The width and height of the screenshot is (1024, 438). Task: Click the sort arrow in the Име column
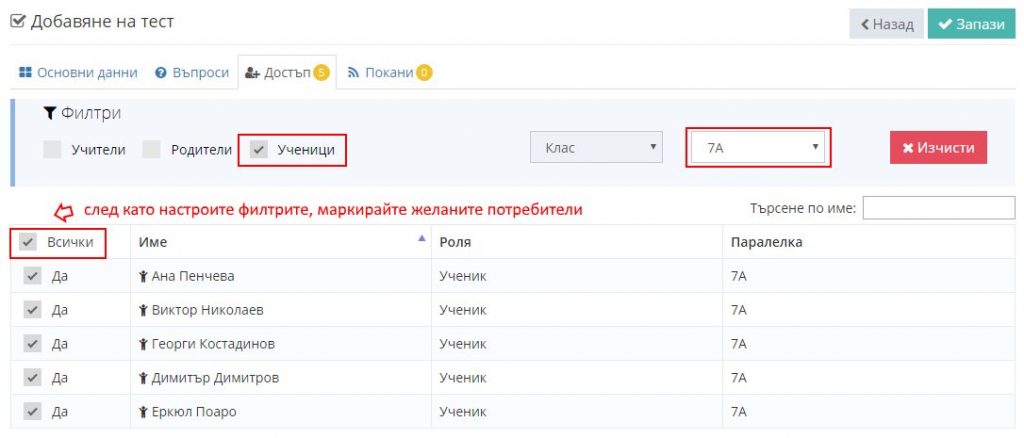(421, 238)
